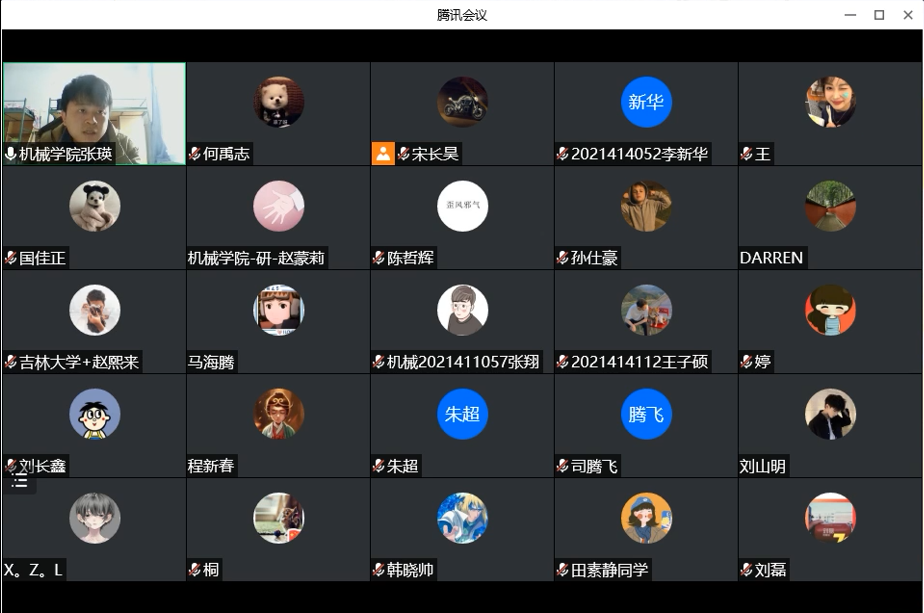The image size is (924, 613).
Task: Click the DARREN name label
Action: (771, 258)
